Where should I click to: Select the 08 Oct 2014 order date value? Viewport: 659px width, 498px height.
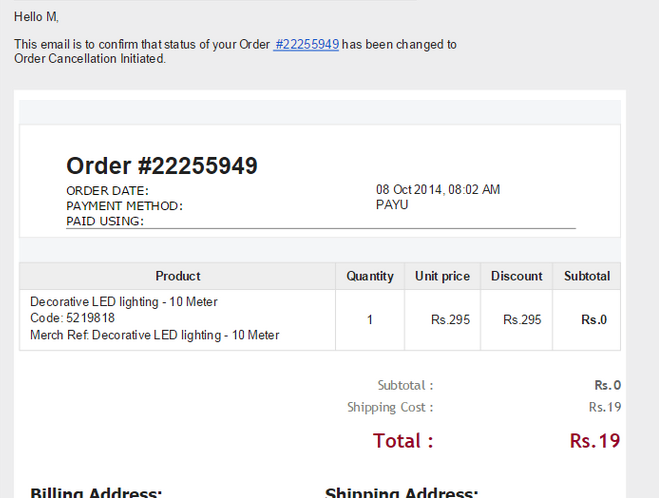438,190
